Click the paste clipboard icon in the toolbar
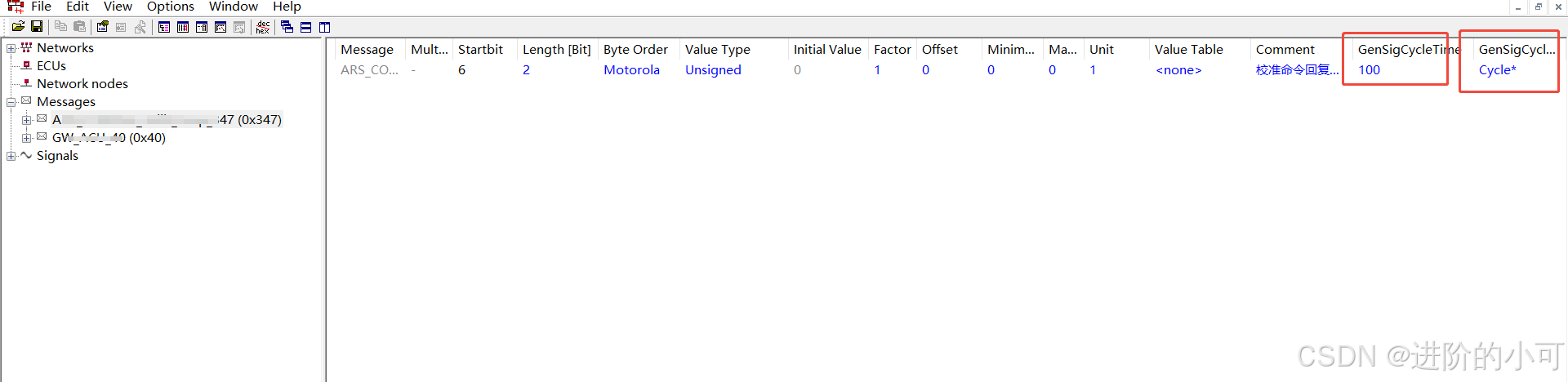Screen dimensions: 1568x382 click(79, 26)
